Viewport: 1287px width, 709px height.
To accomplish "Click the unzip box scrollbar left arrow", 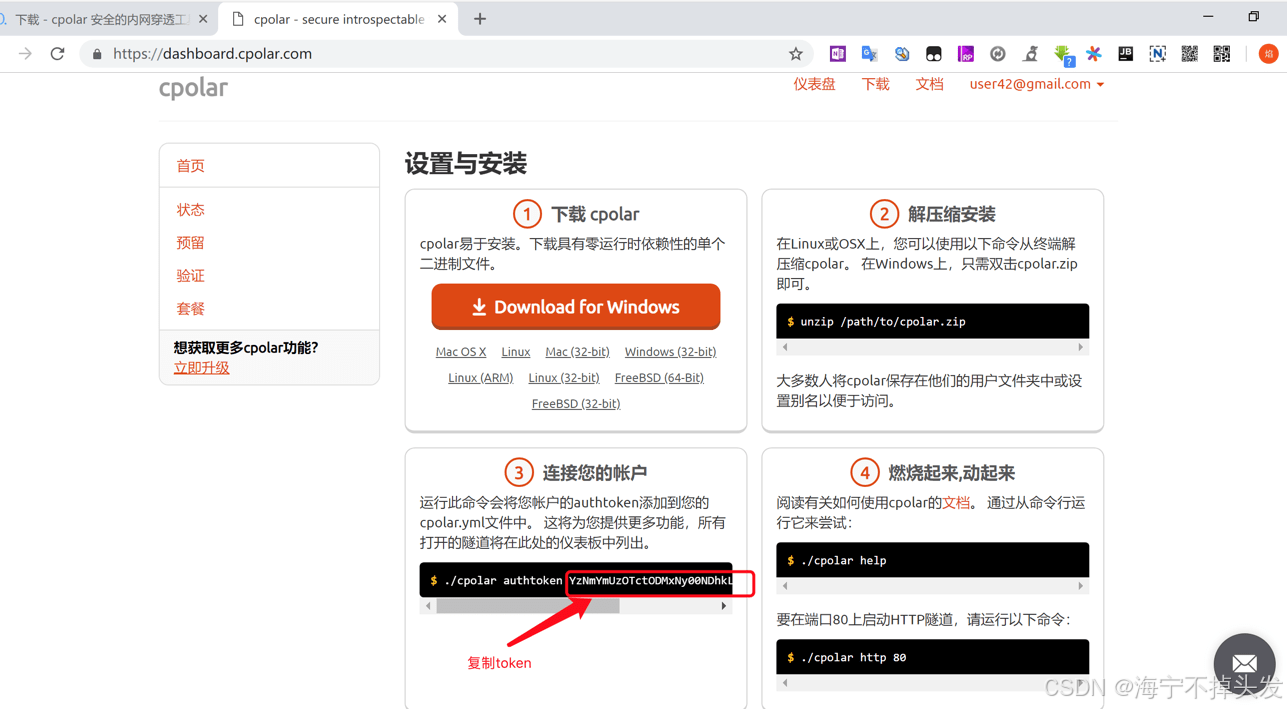I will click(x=785, y=348).
